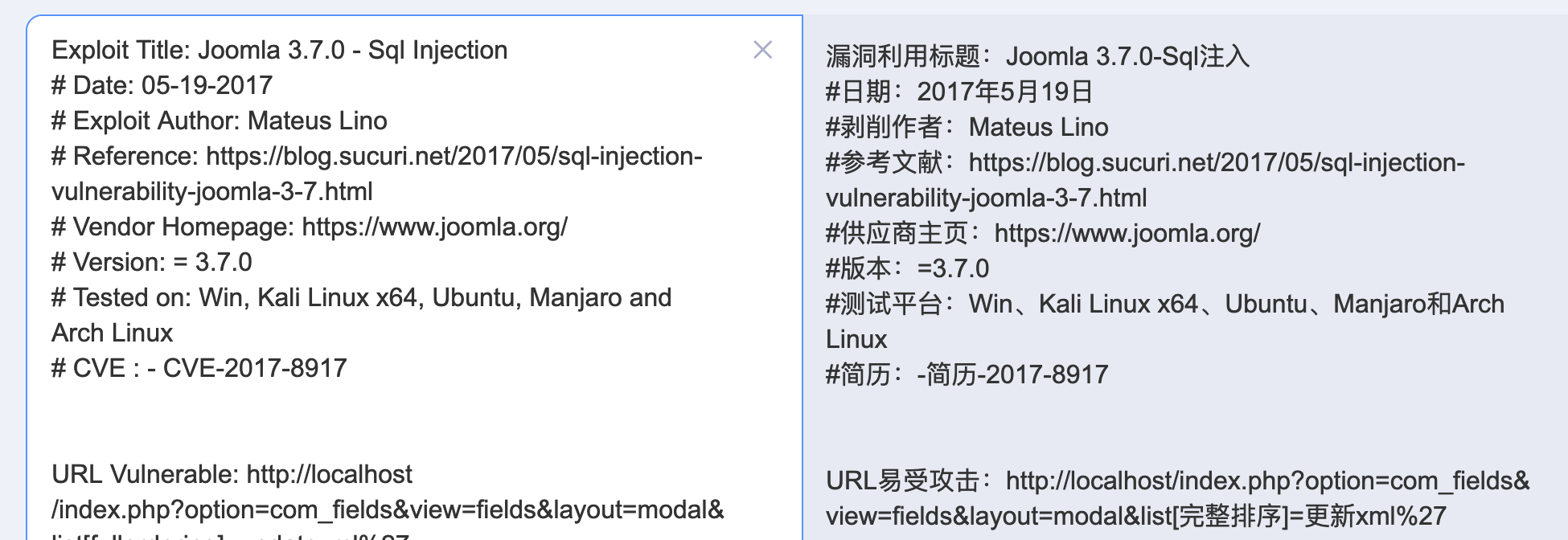Click the translated joomla.org homepage URL
Screen dimensions: 1568x540
[1126, 233]
